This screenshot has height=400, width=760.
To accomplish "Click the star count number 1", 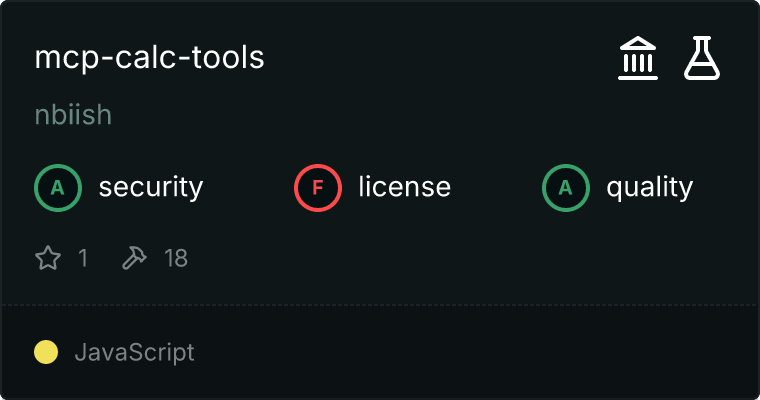I will pos(83,259).
